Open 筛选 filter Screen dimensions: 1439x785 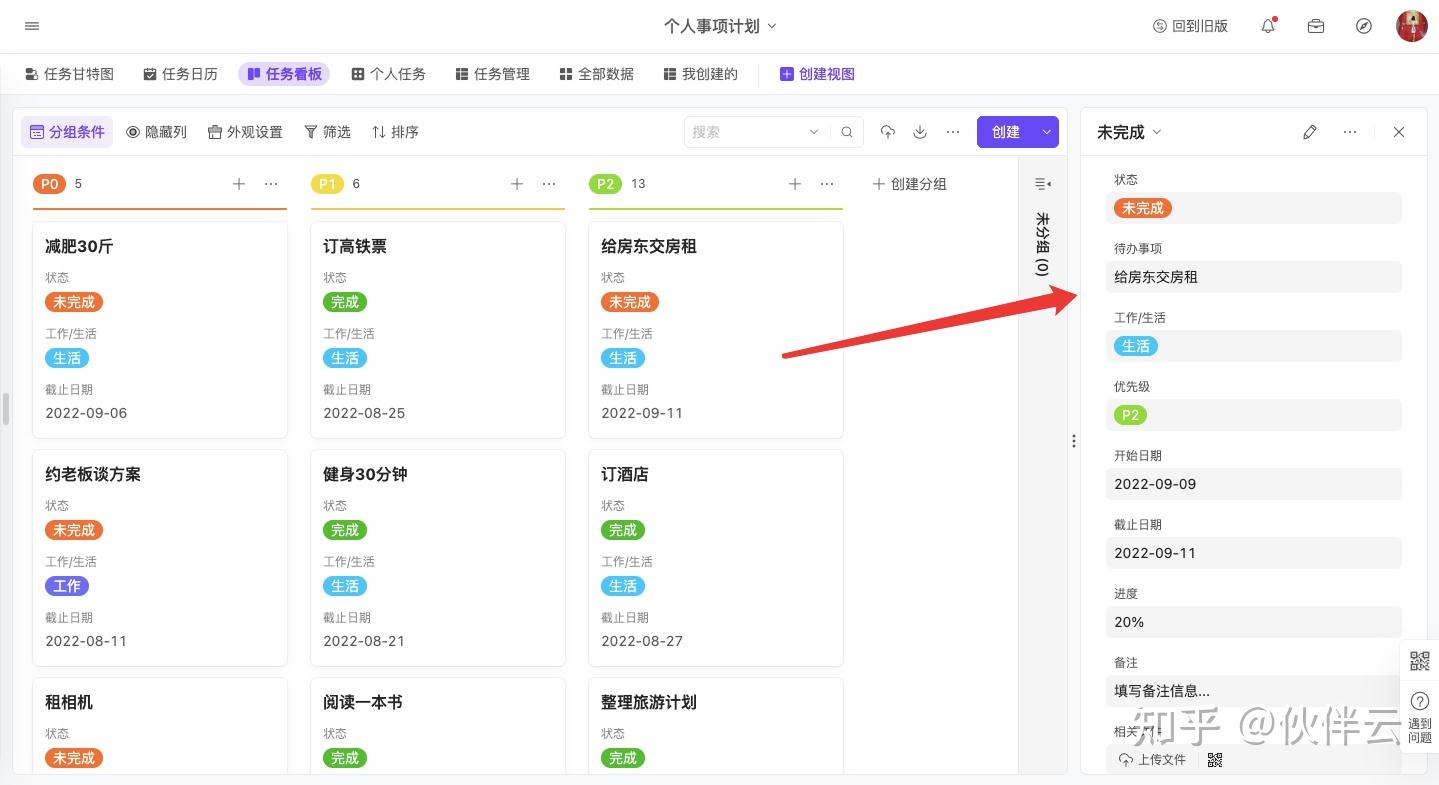point(327,132)
